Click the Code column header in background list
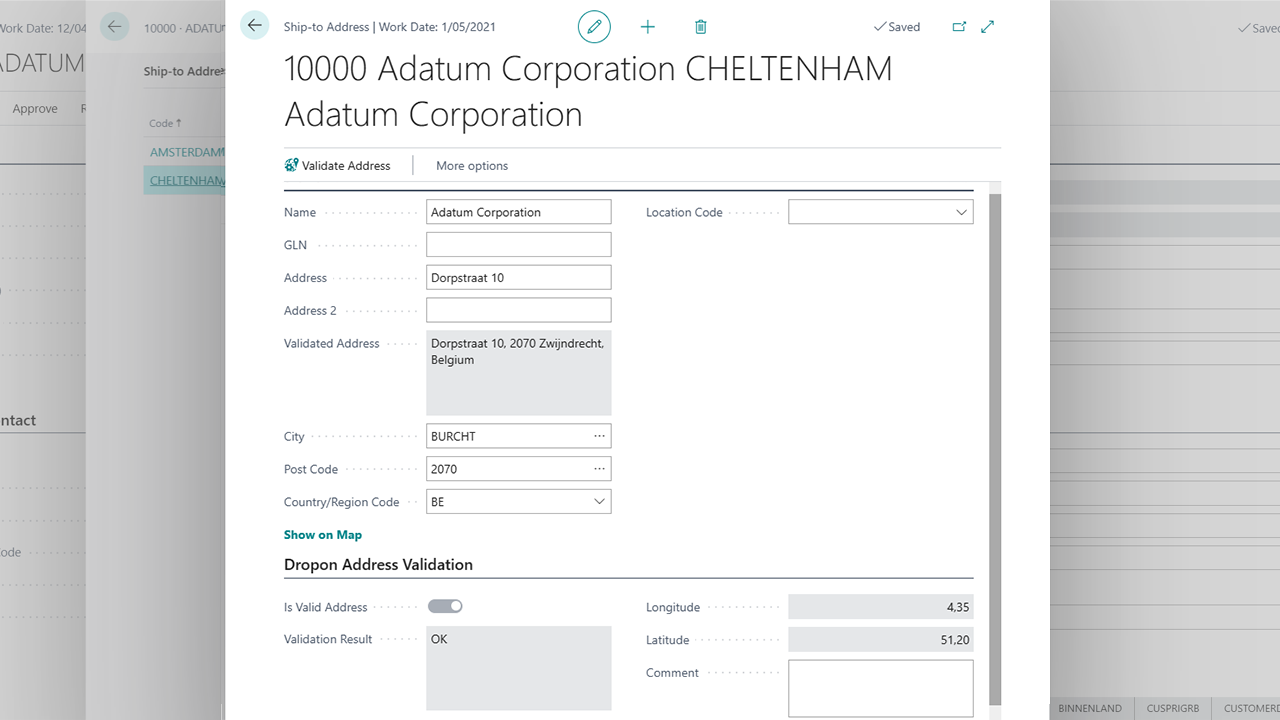Viewport: 1280px width, 720px height. point(165,123)
